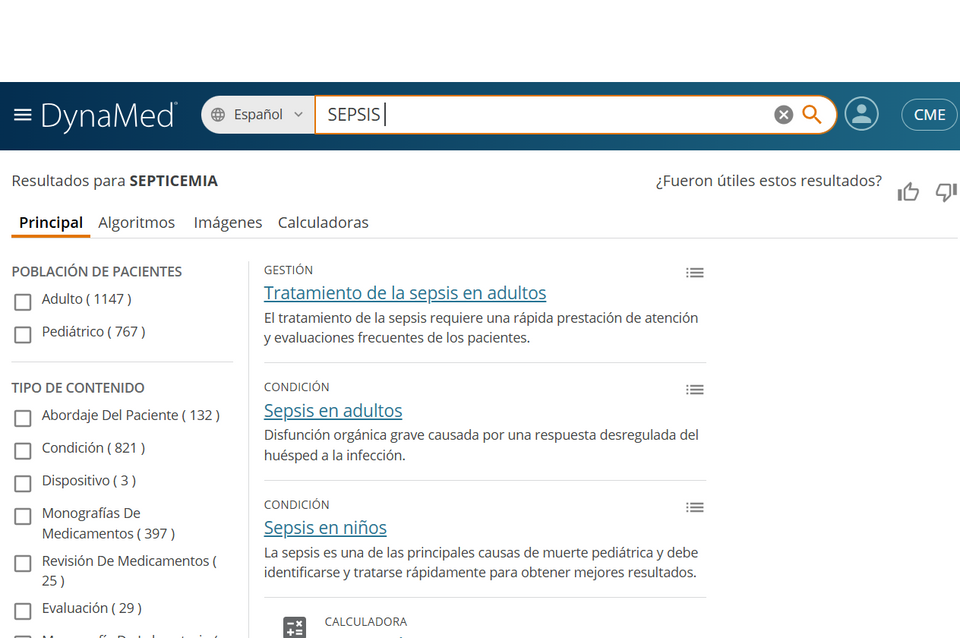This screenshot has height=638, width=960.
Task: Switch to the Algoritmos tab
Action: coord(136,223)
